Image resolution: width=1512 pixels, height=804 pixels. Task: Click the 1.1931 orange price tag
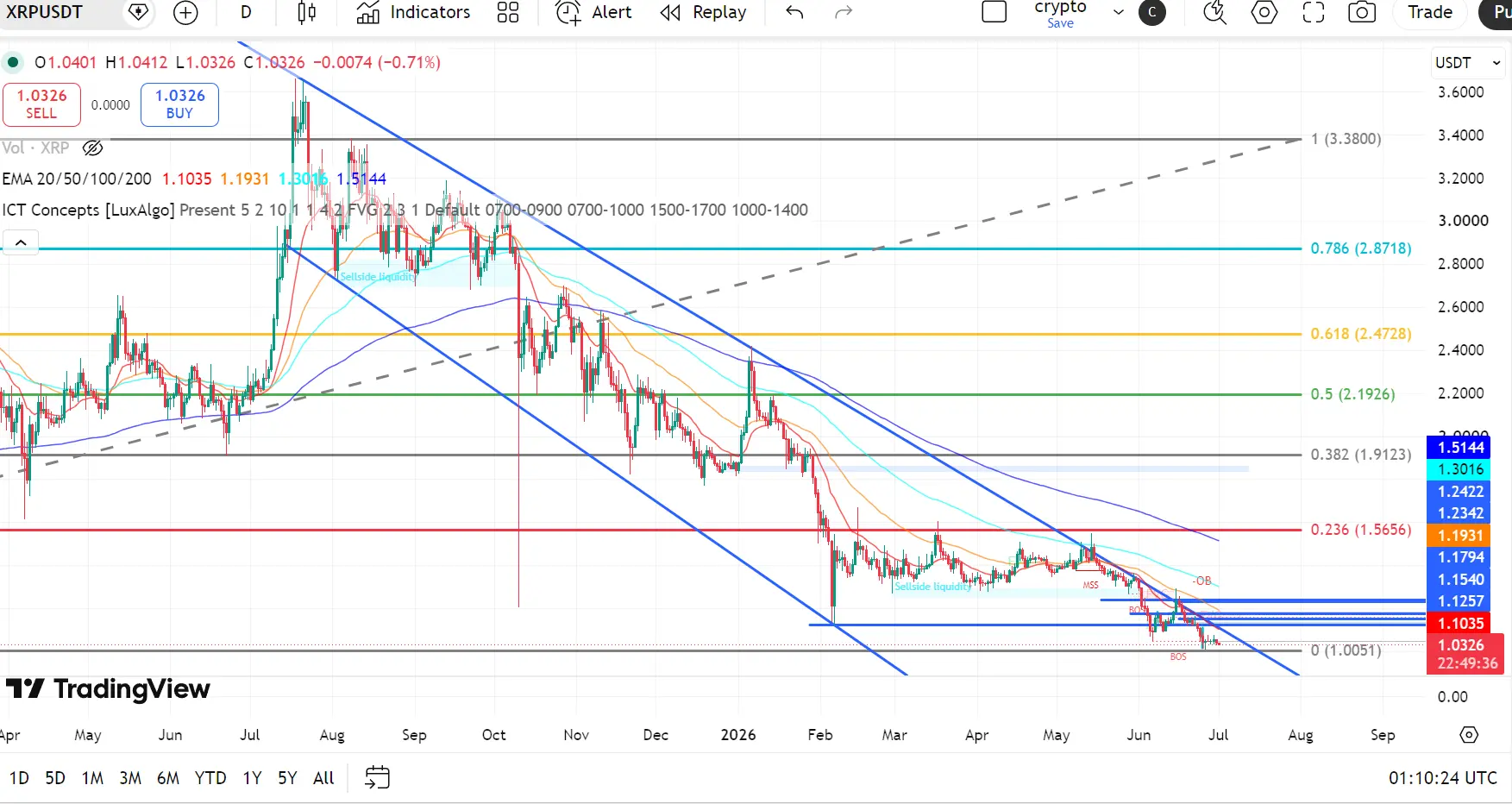pos(1460,536)
